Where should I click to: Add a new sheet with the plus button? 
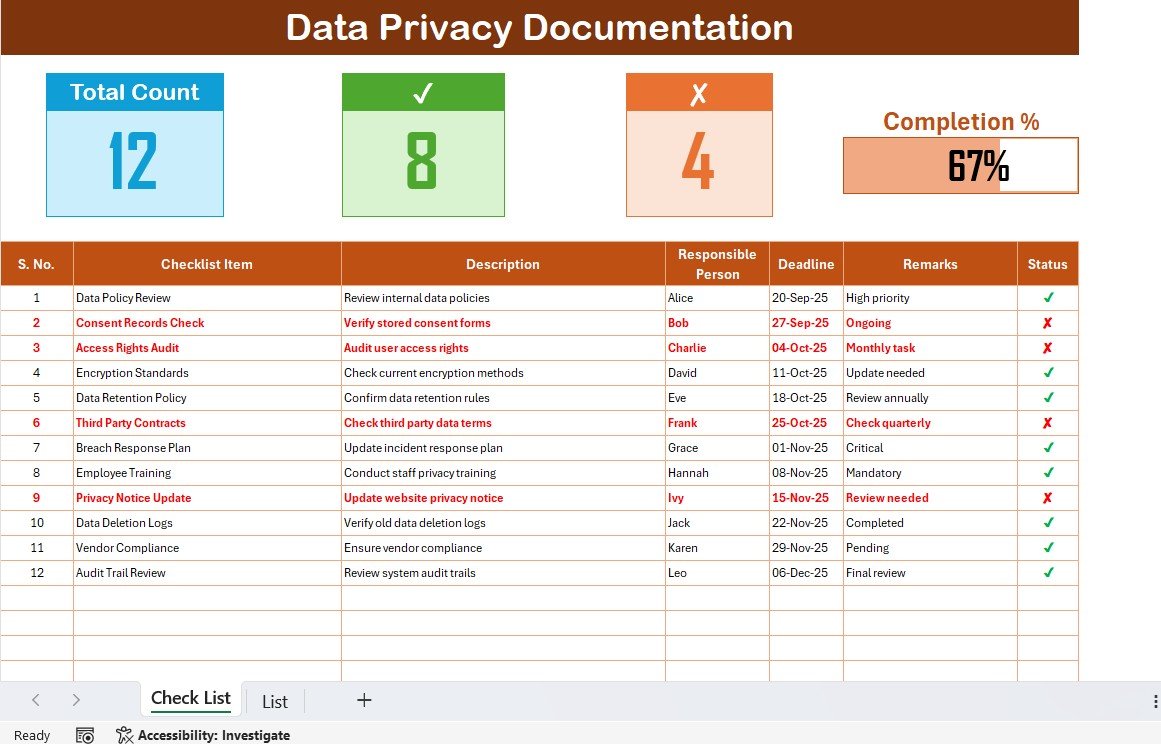point(364,700)
